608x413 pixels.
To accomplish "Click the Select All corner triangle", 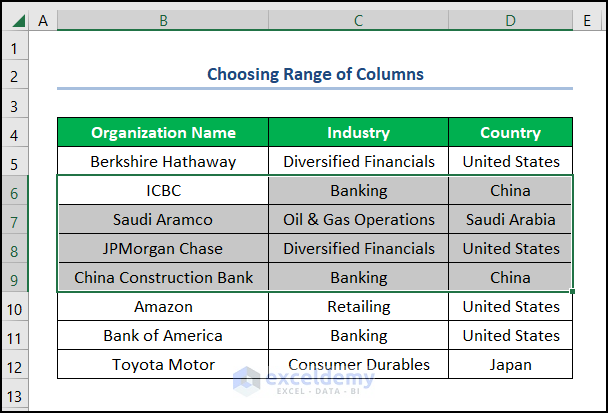I will click(17, 20).
